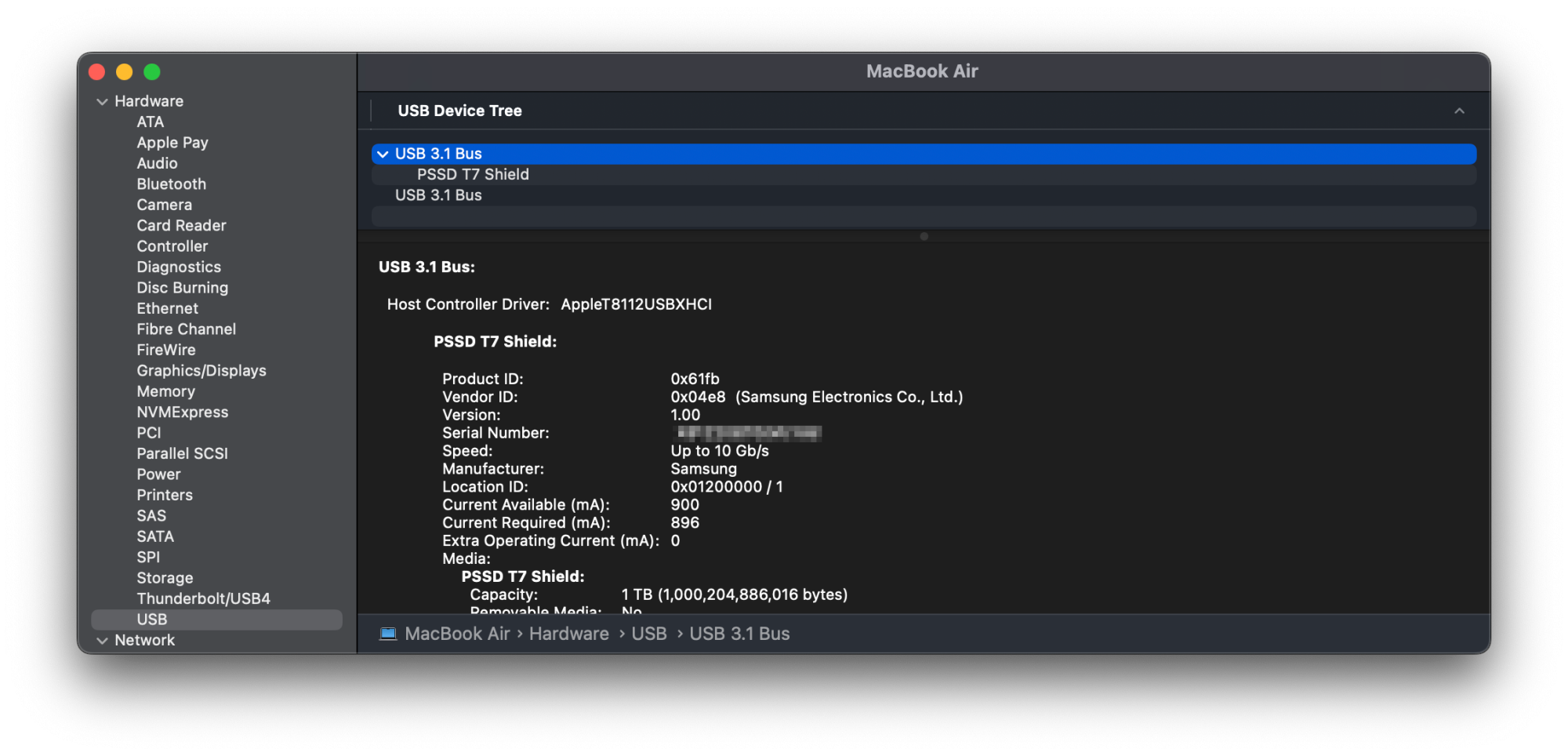Click the Hardware category label

coord(149,101)
